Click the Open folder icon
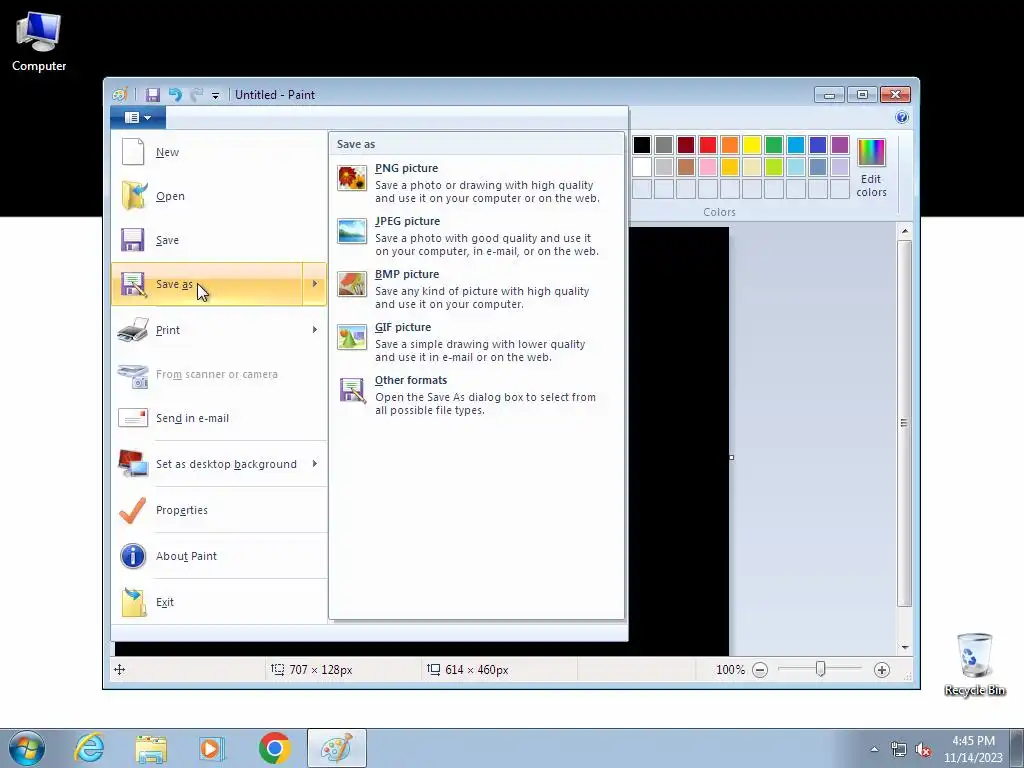 tap(133, 195)
